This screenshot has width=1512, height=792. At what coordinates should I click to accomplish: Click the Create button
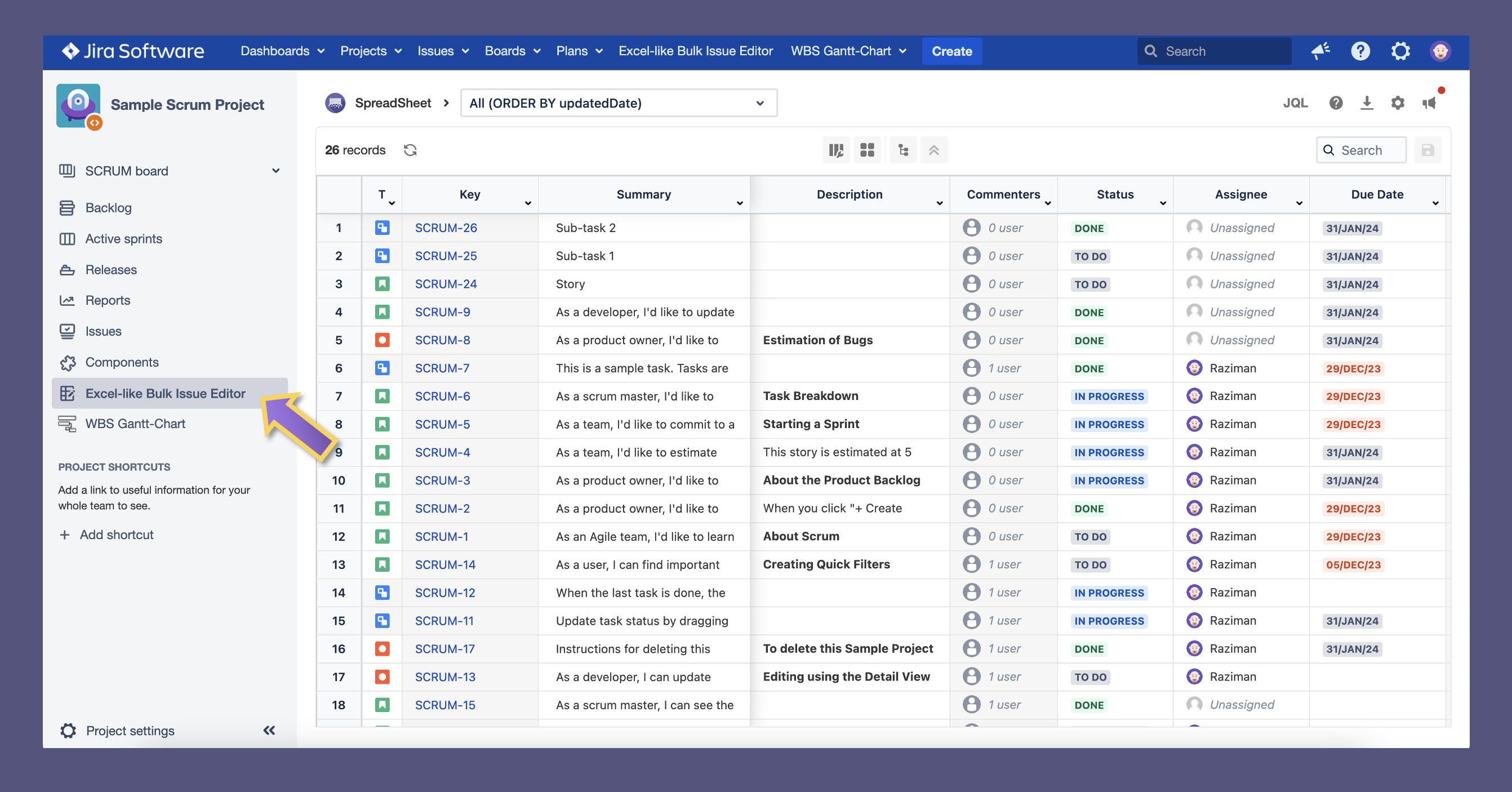click(x=951, y=51)
